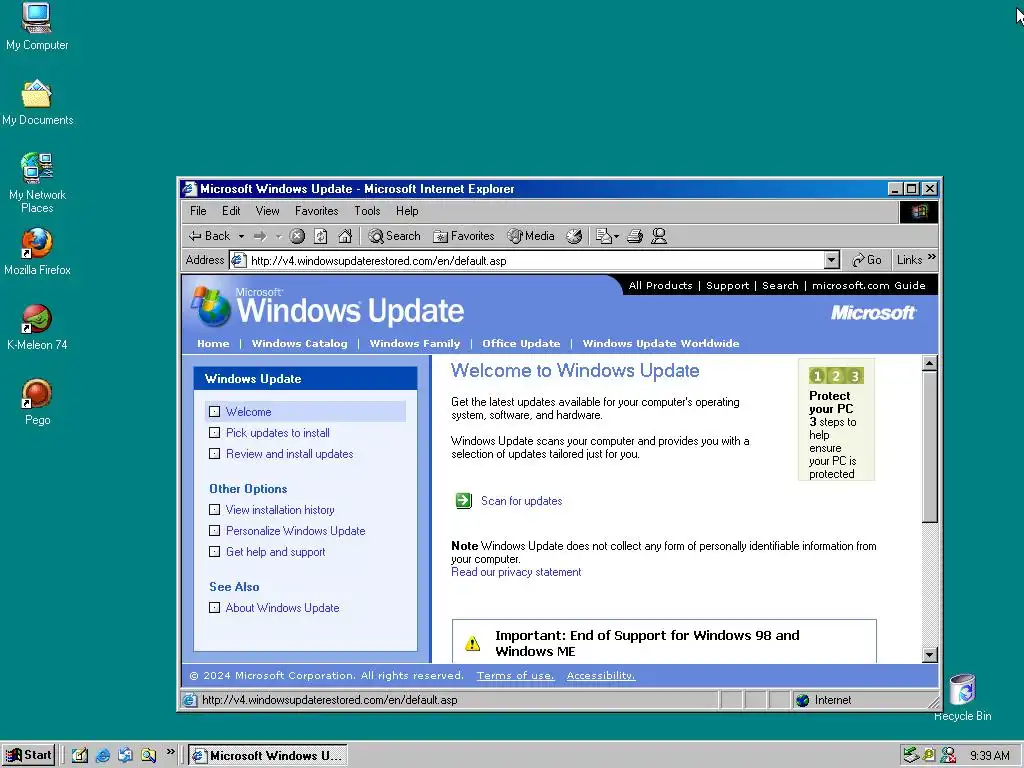Expand quick launch overflow chevron
1024x768 pixels.
click(x=170, y=752)
